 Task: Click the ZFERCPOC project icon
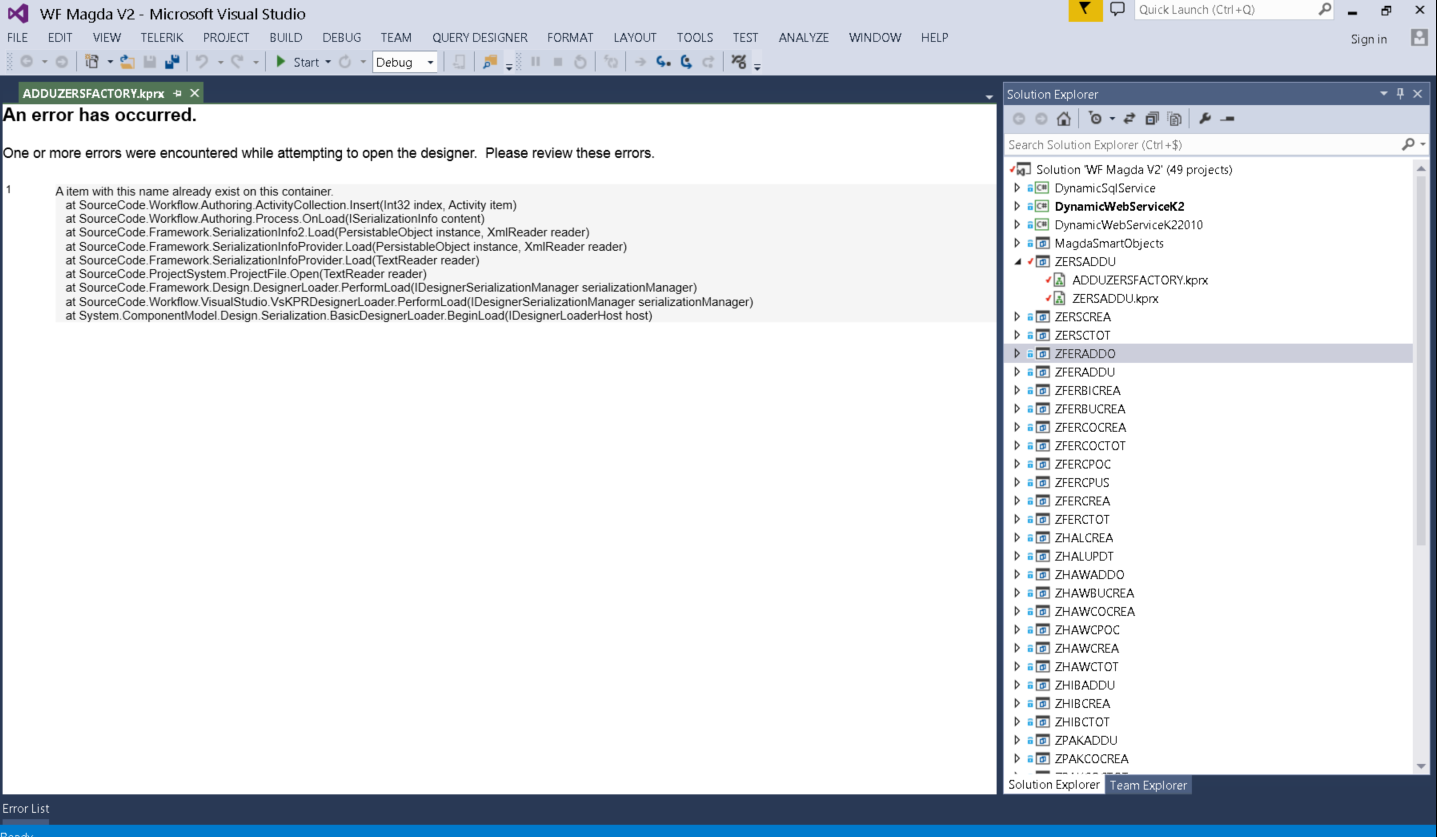(x=1042, y=464)
